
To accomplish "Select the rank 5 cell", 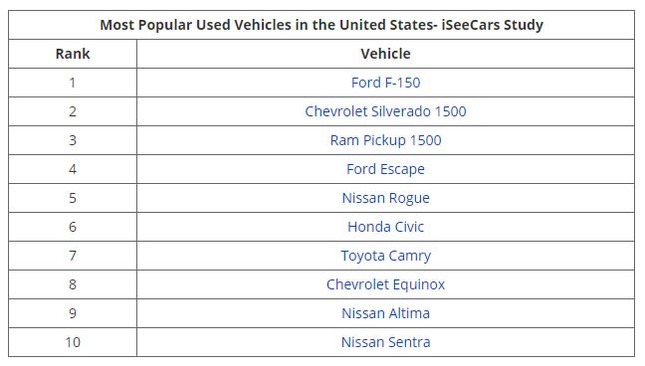I will click(x=72, y=198).
